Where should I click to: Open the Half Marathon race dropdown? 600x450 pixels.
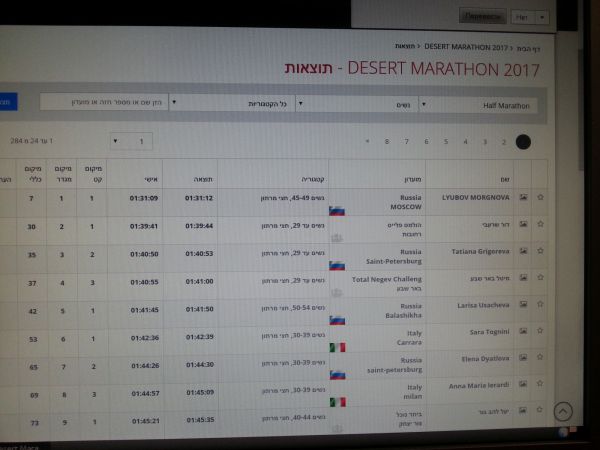point(478,105)
